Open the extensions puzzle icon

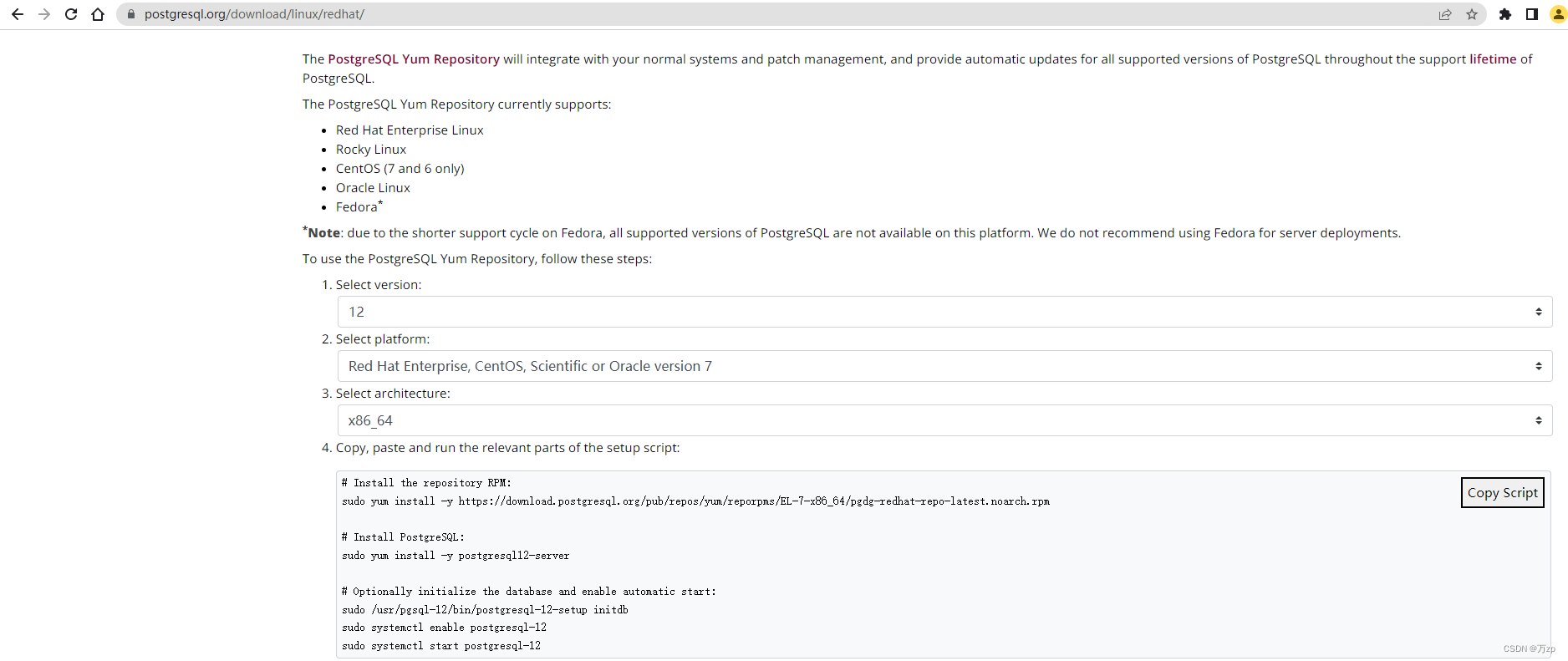pos(1505,14)
